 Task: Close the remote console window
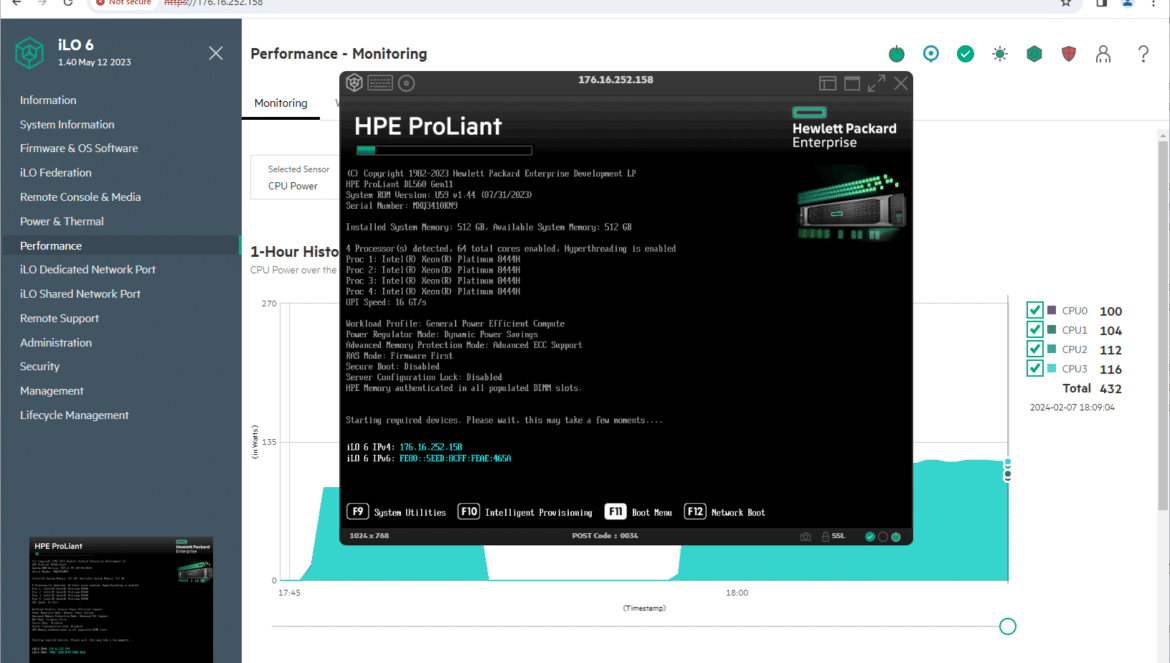tap(901, 83)
